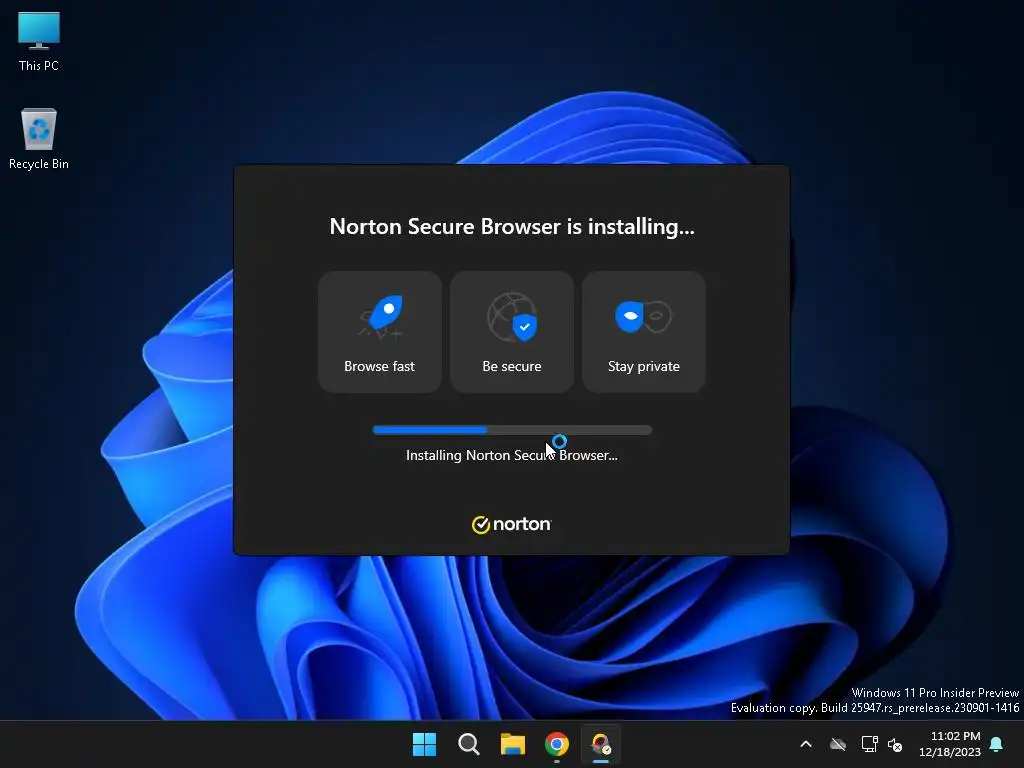Open the clock showing 11:02 PM

(950, 744)
